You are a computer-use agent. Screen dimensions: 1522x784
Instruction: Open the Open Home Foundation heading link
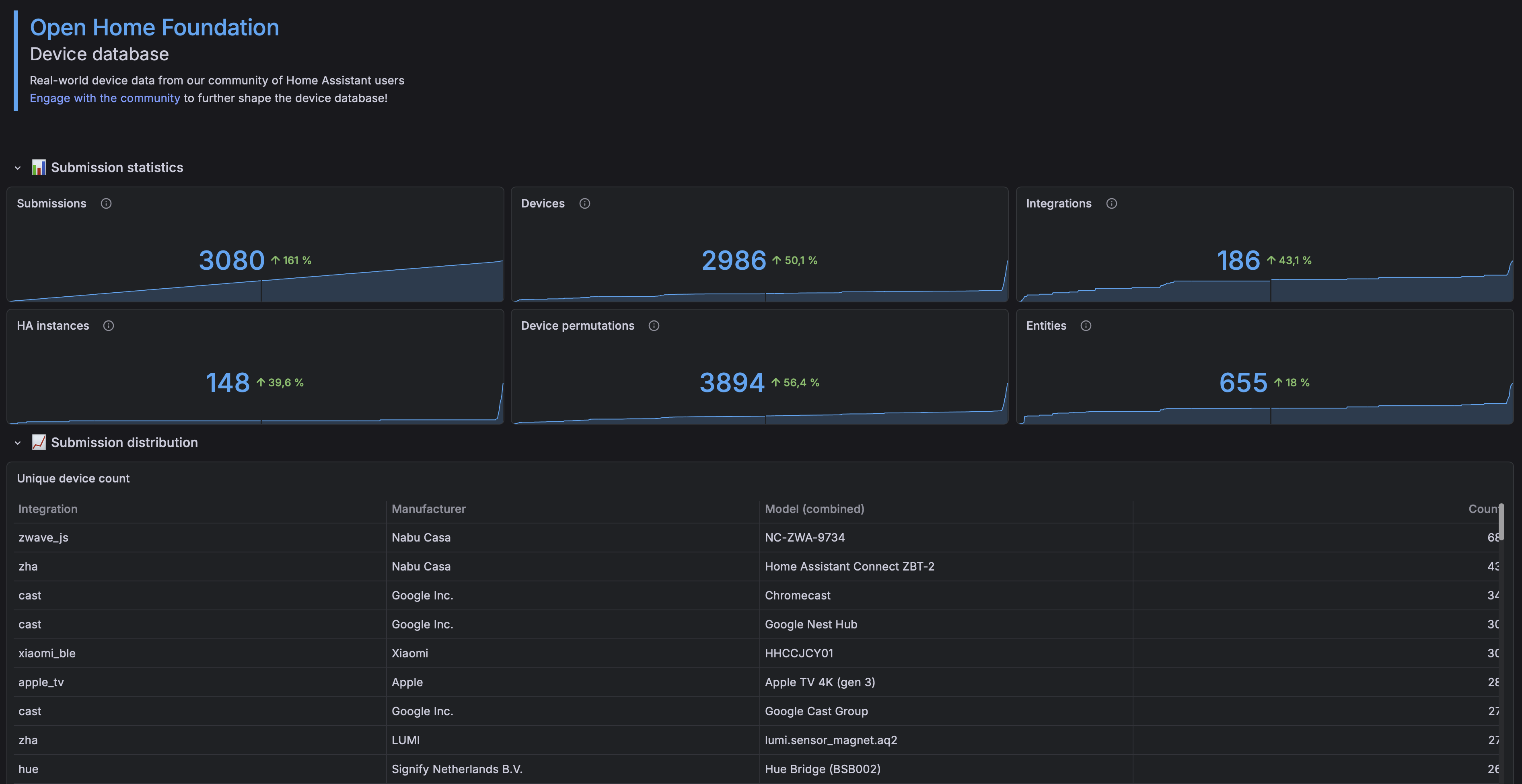[154, 28]
